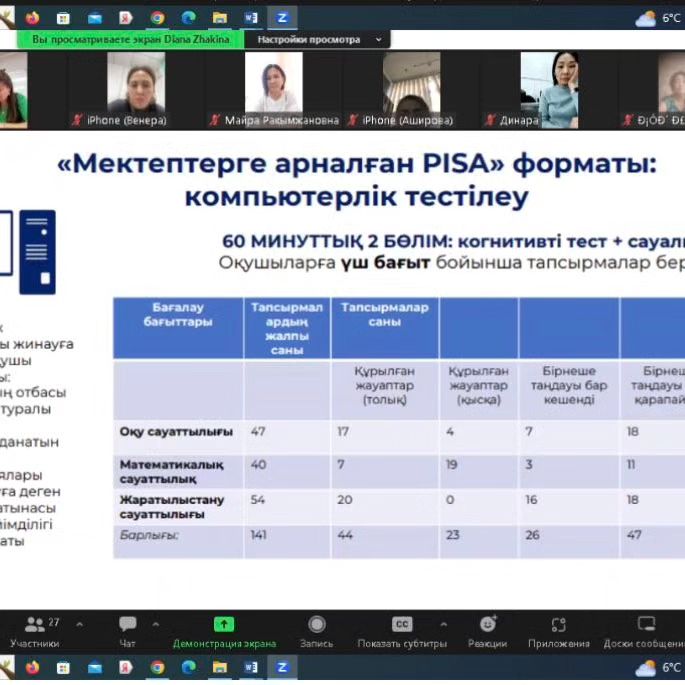Expand the arrow next to Чат
The width and height of the screenshot is (685, 685).
pos(155,623)
